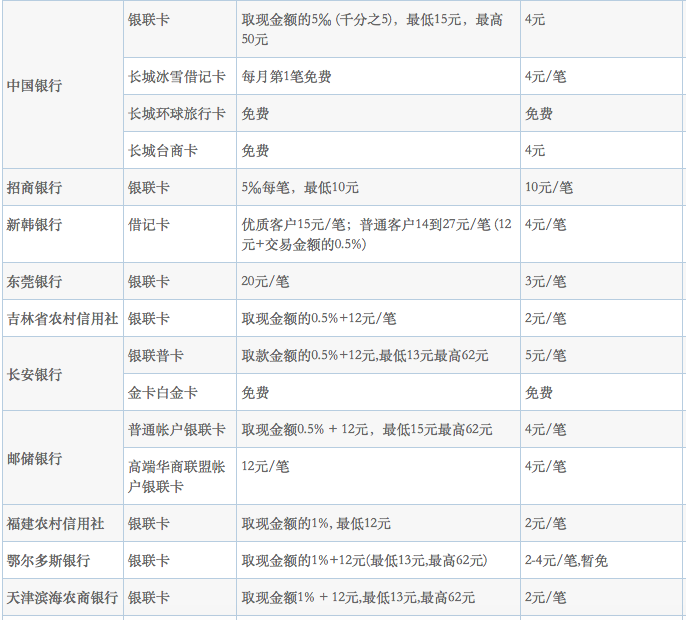The height and width of the screenshot is (620, 686).
Task: Click 银联卡 in the 招商银行 row
Action: [148, 188]
